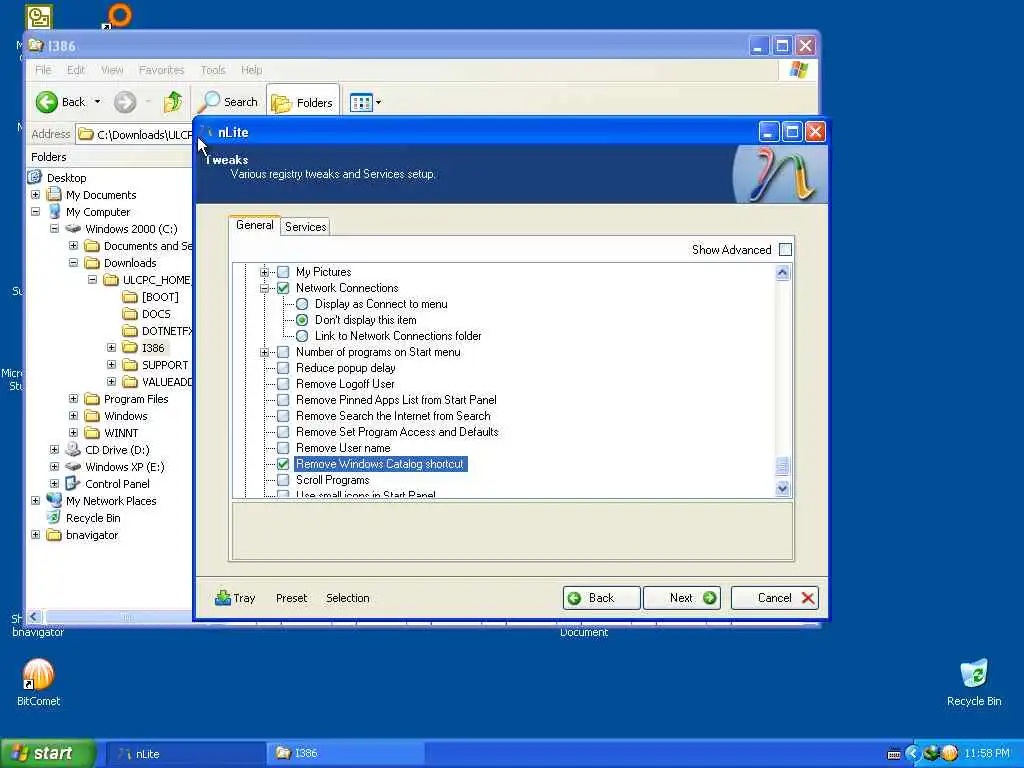The width and height of the screenshot is (1024, 768).
Task: Switch to the Services tab
Action: [306, 227]
